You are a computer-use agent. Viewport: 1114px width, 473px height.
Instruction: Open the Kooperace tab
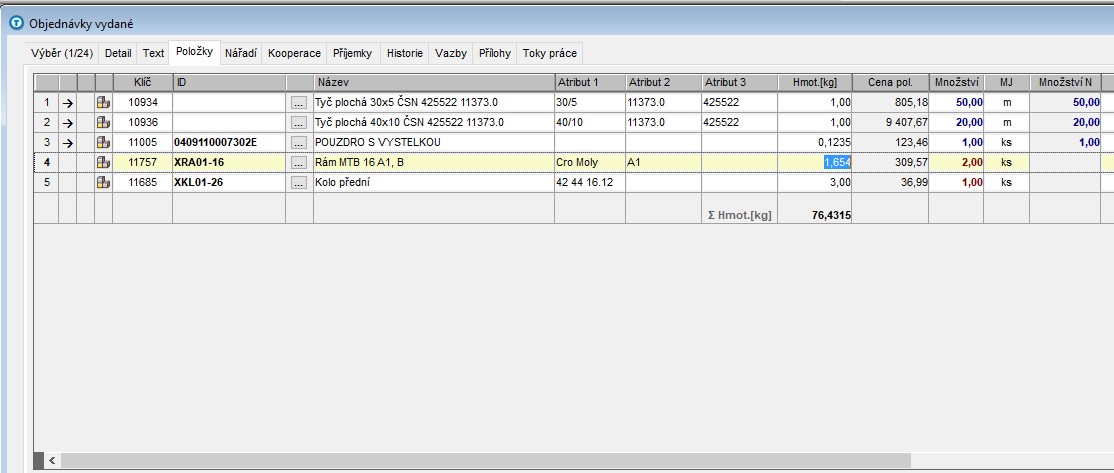[294, 53]
